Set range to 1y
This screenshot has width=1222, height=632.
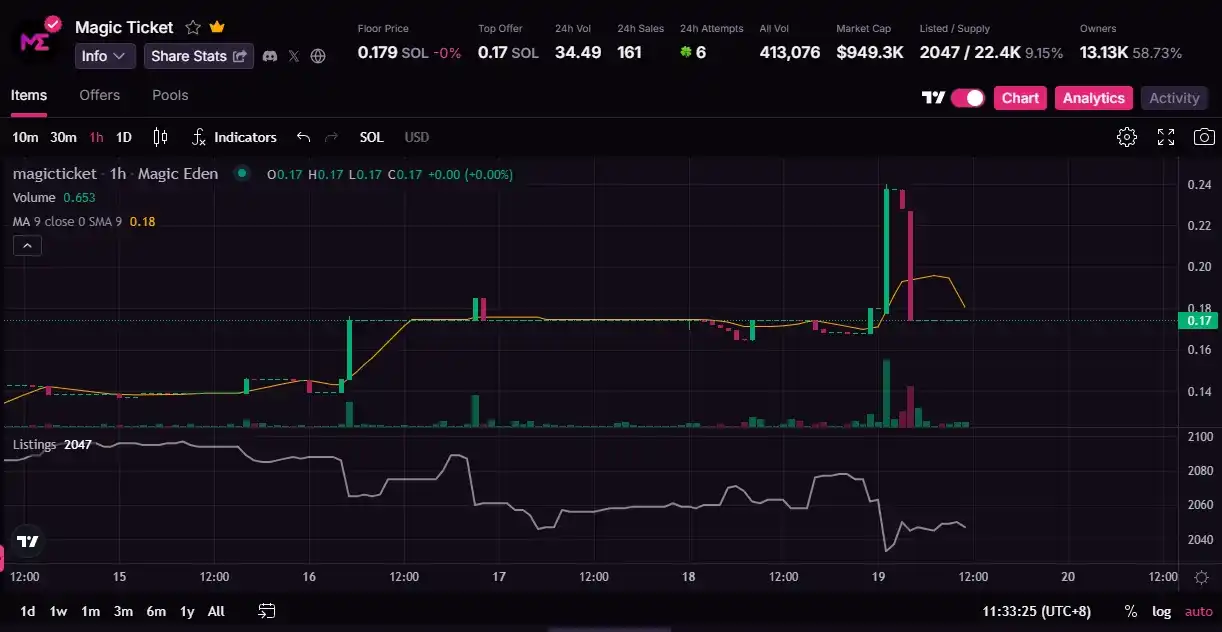pos(187,611)
